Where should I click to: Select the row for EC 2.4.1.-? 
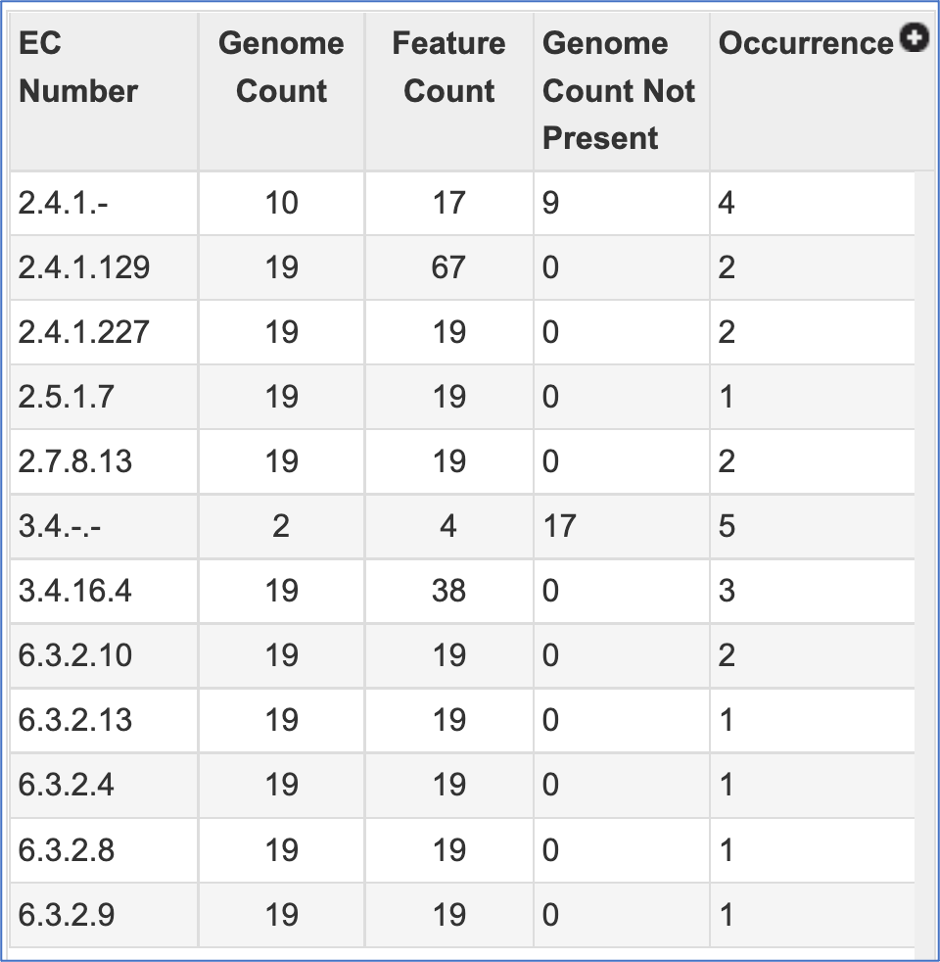click(462, 203)
